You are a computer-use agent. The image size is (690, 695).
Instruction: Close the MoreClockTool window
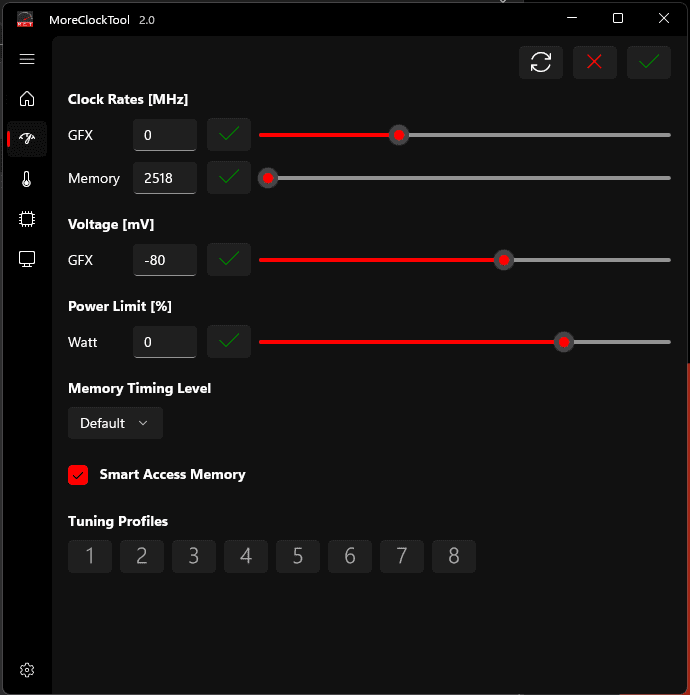(664, 18)
